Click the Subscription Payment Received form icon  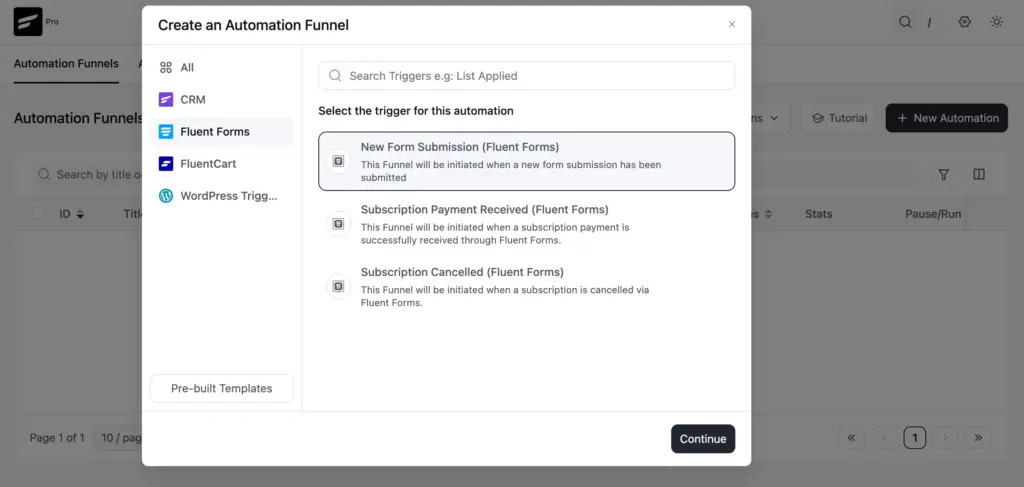point(338,224)
